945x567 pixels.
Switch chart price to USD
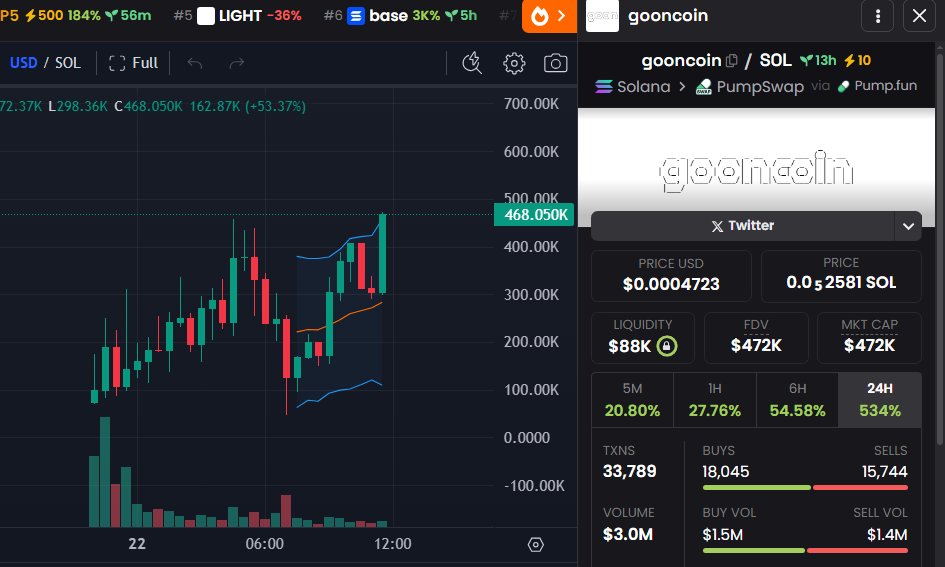point(23,63)
